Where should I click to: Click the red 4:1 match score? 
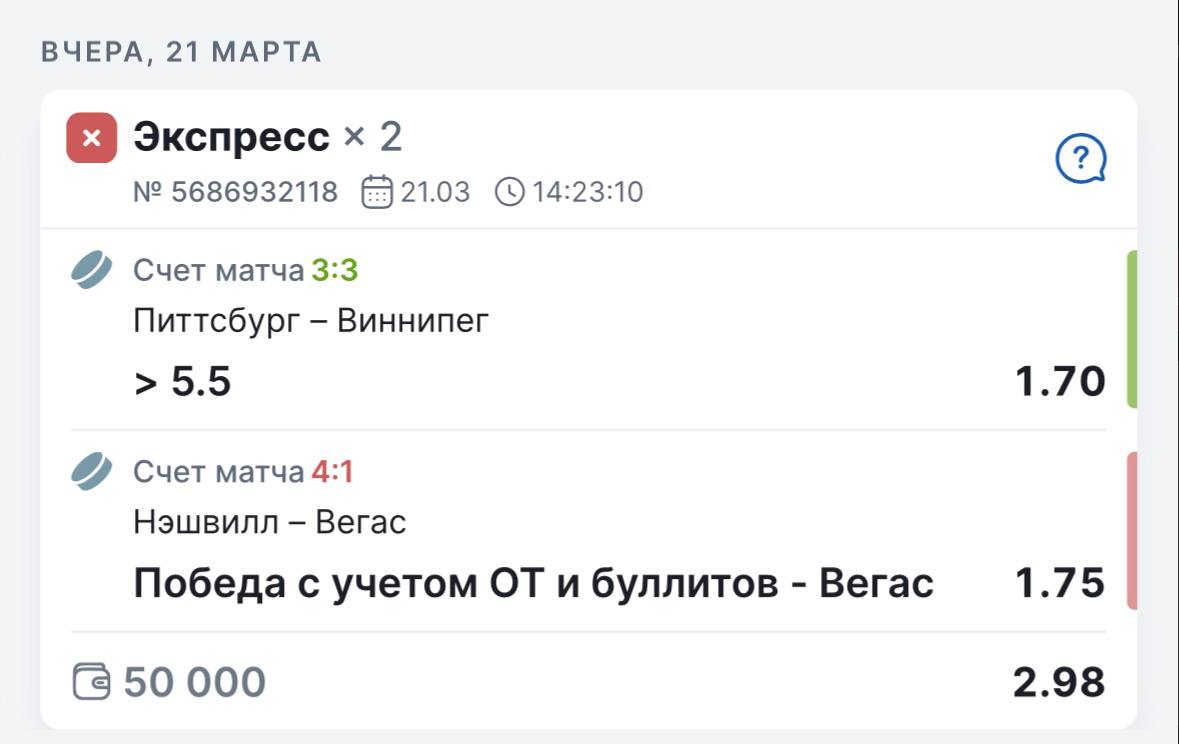tap(332, 471)
